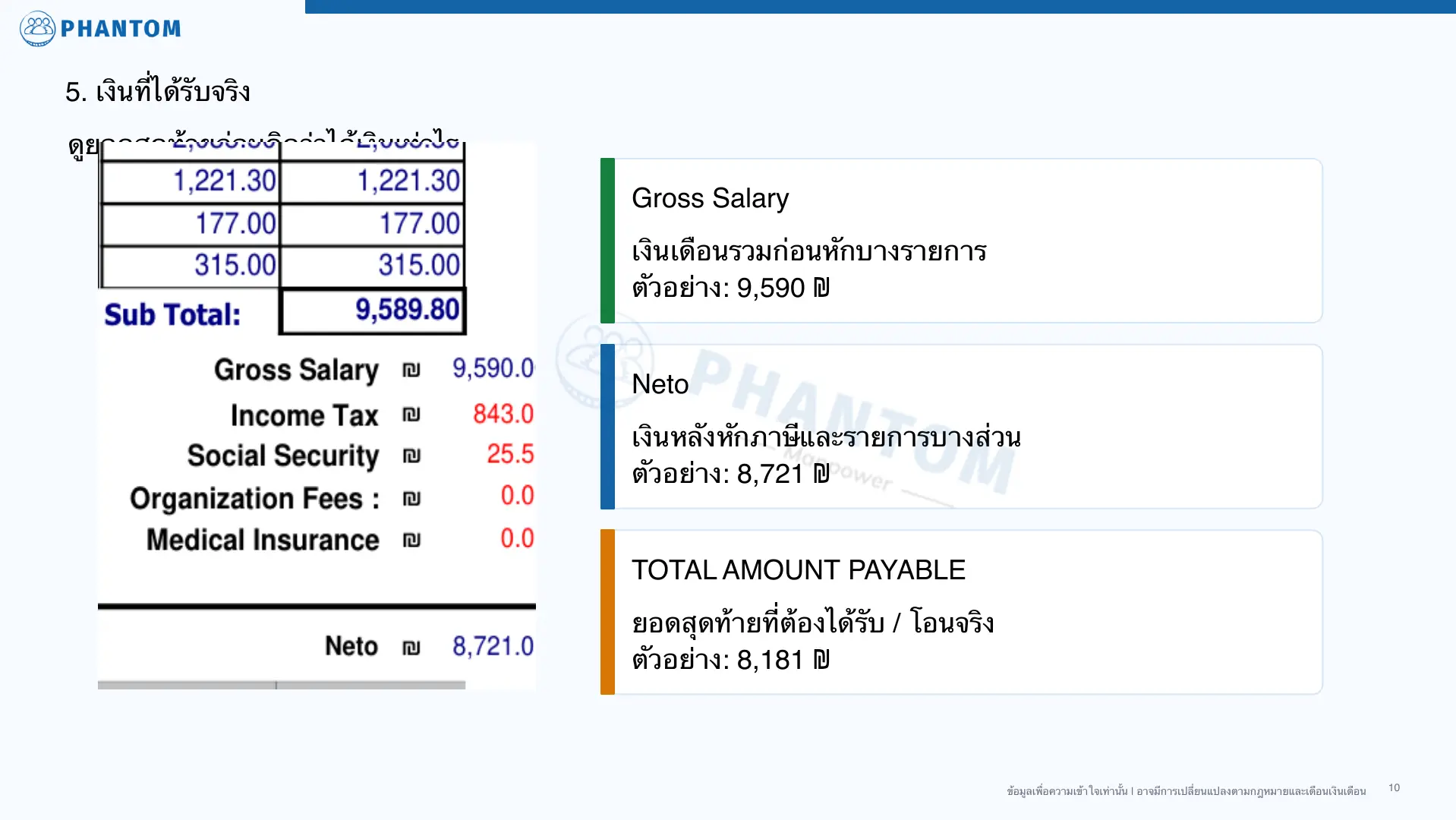Click the 9,589.80 sub total cell
The height and width of the screenshot is (820, 1456).
pos(373,311)
